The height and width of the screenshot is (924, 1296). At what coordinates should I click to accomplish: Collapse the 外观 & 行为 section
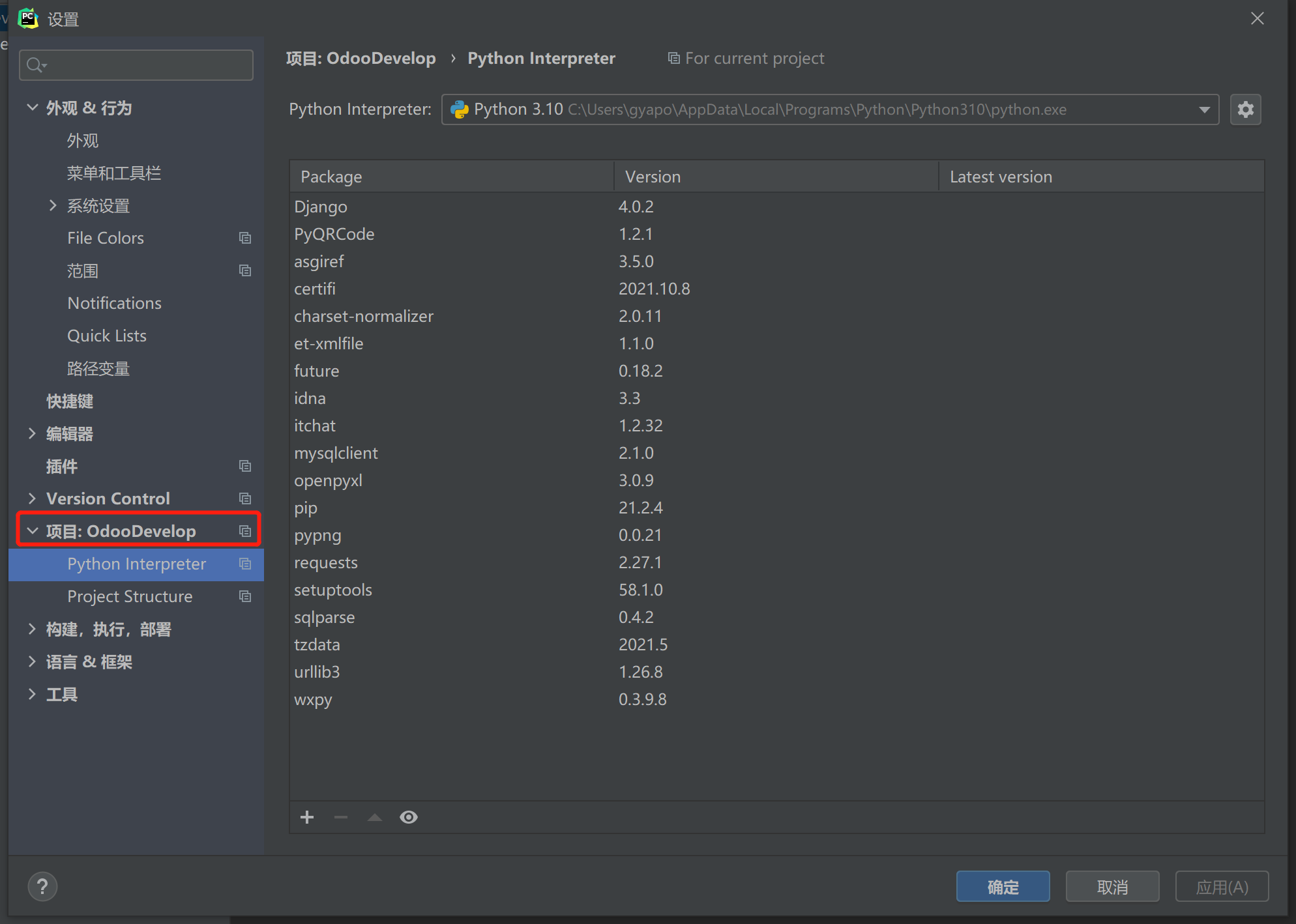click(x=32, y=108)
